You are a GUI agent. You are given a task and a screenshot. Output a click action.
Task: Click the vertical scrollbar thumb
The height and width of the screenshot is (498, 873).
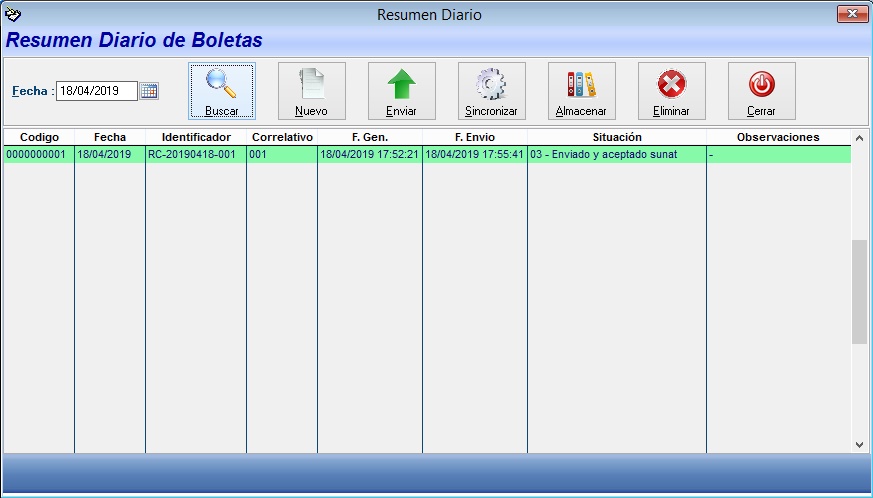tap(859, 292)
